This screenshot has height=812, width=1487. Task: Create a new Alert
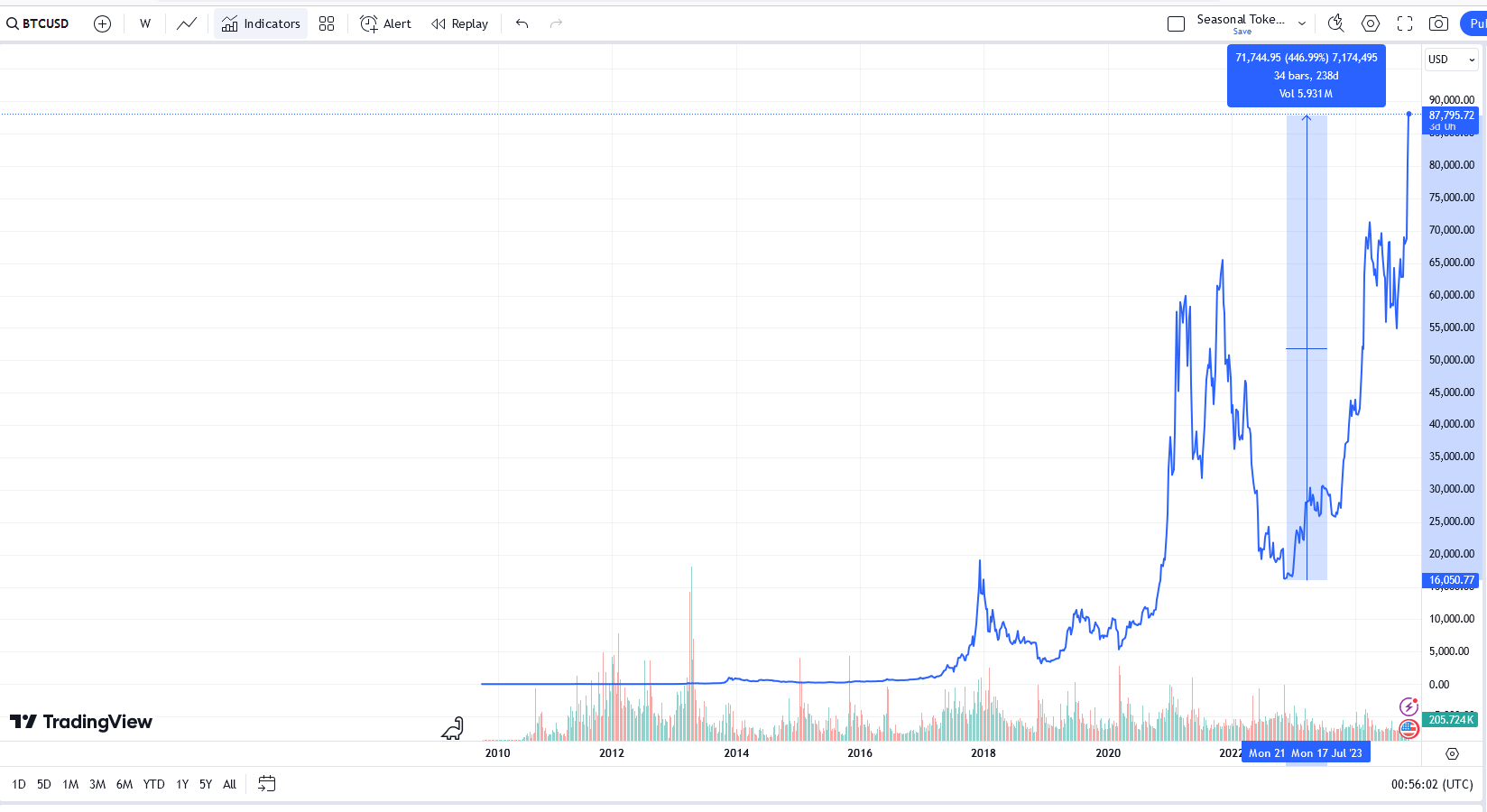pyautogui.click(x=385, y=24)
